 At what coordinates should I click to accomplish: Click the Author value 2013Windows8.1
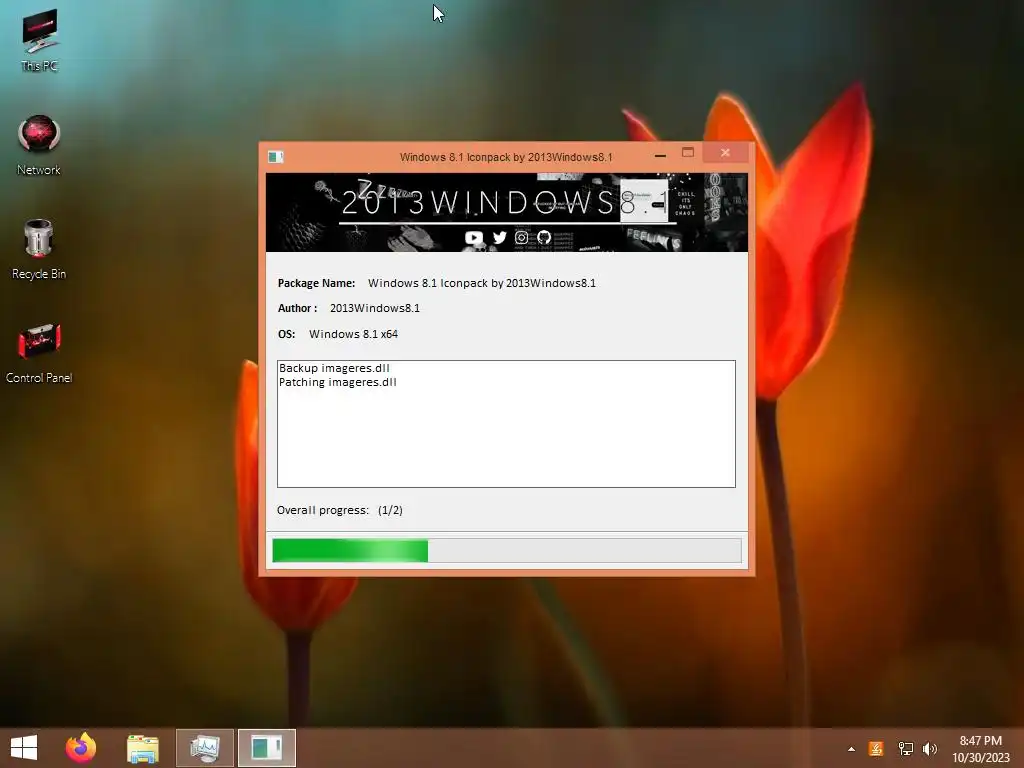(375, 308)
